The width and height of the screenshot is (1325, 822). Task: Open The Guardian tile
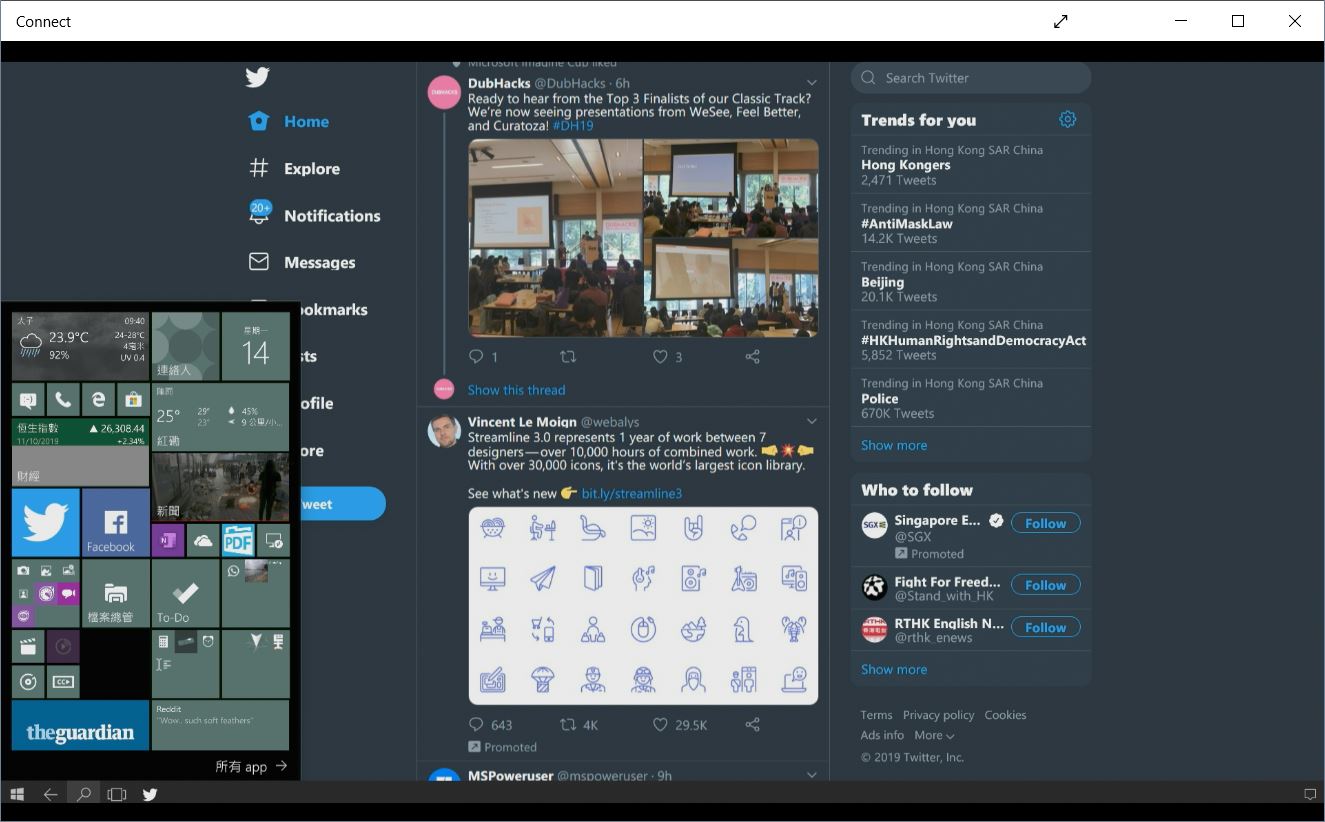click(x=80, y=725)
